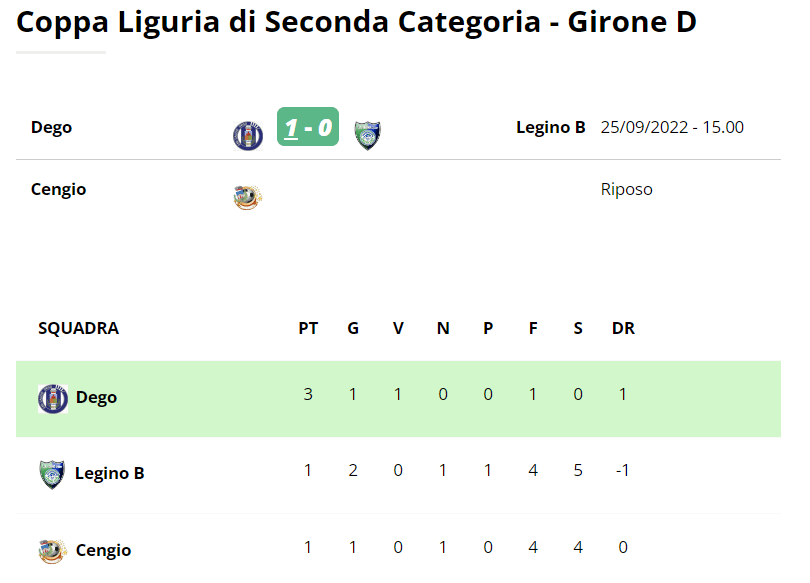Open Cengio team name in rest row

58,190
